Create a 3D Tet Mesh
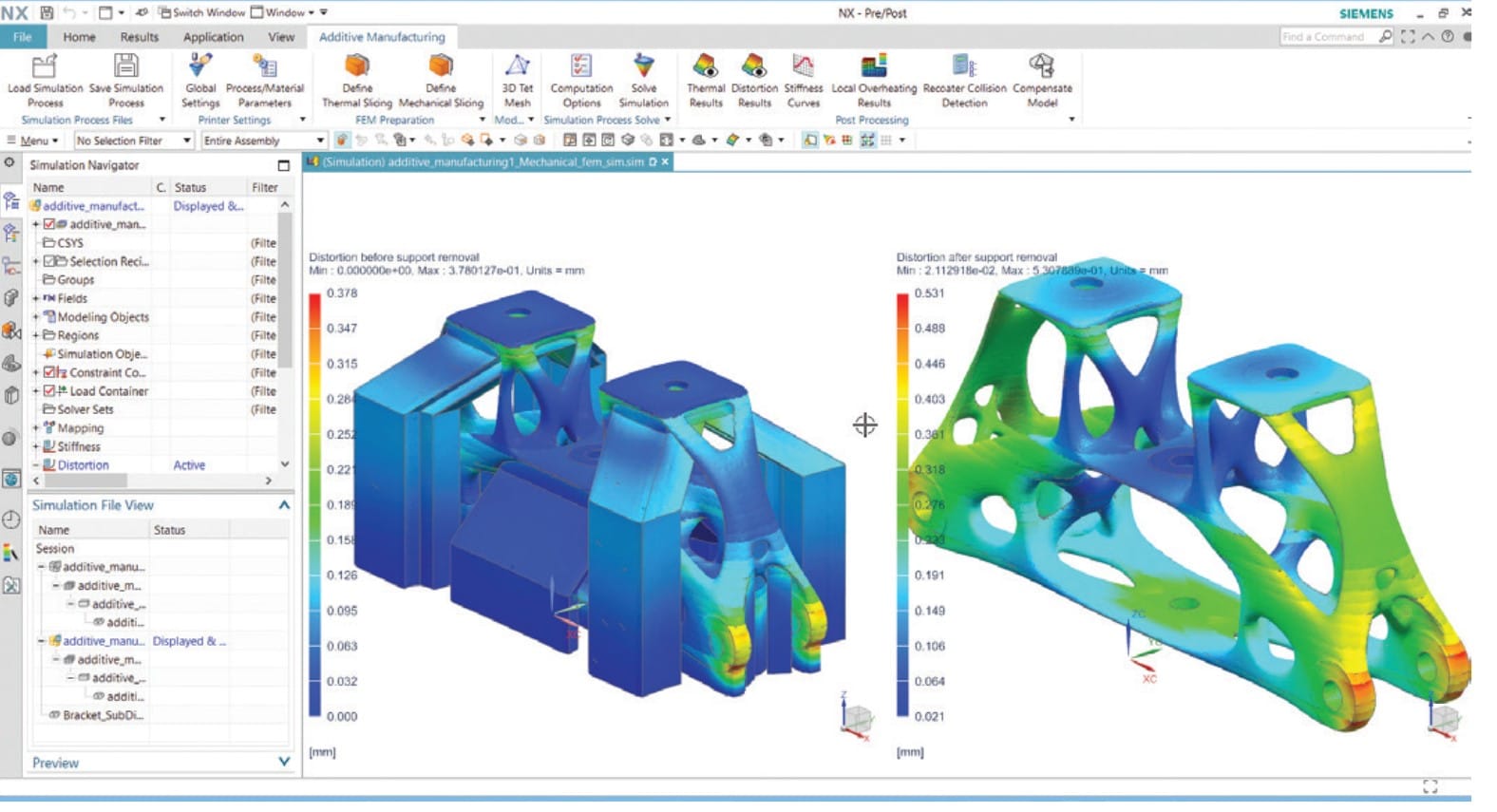Screen dimensions: 1497x812 pyautogui.click(x=517, y=81)
